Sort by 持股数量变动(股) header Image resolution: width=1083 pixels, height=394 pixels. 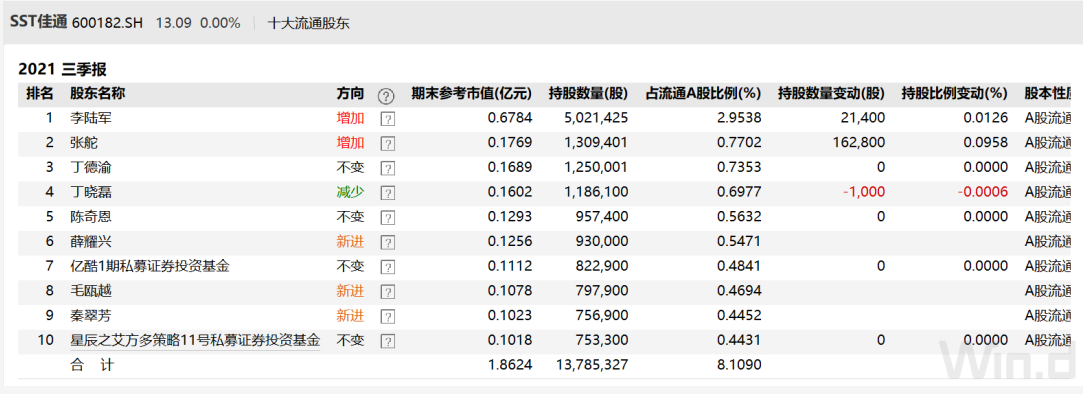[x=832, y=93]
